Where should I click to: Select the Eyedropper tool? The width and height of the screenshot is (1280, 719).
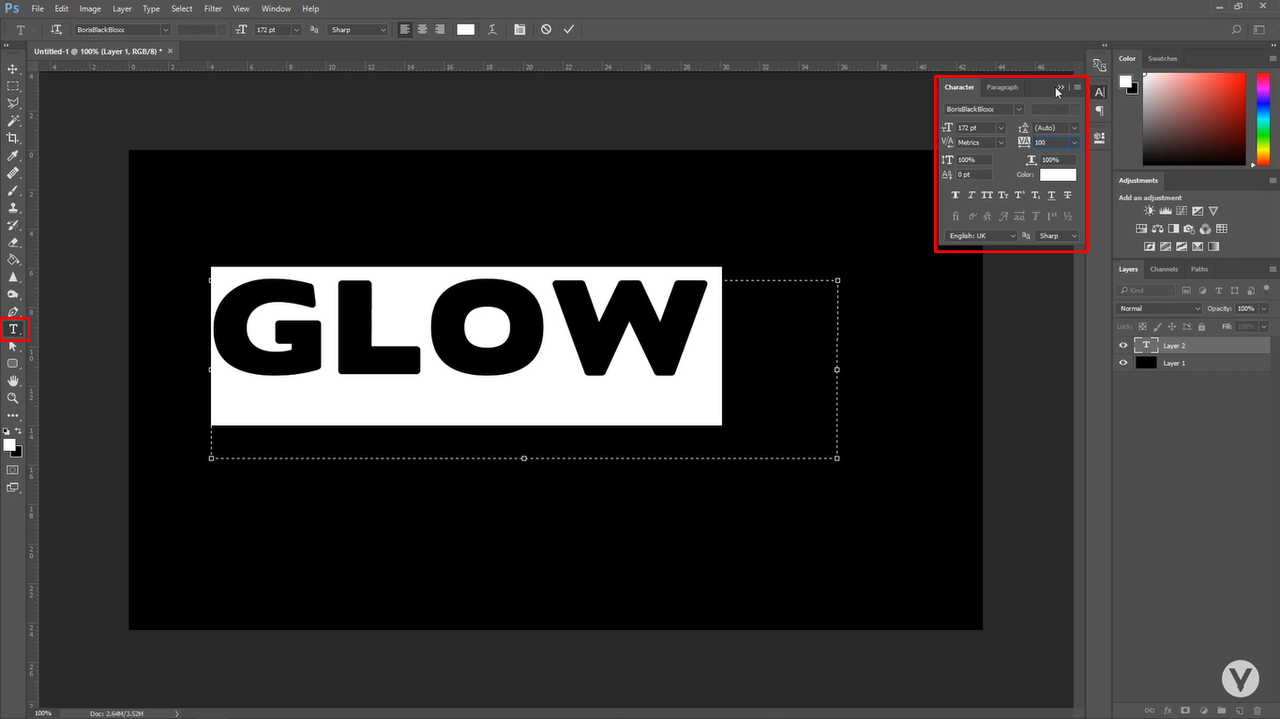click(x=13, y=156)
